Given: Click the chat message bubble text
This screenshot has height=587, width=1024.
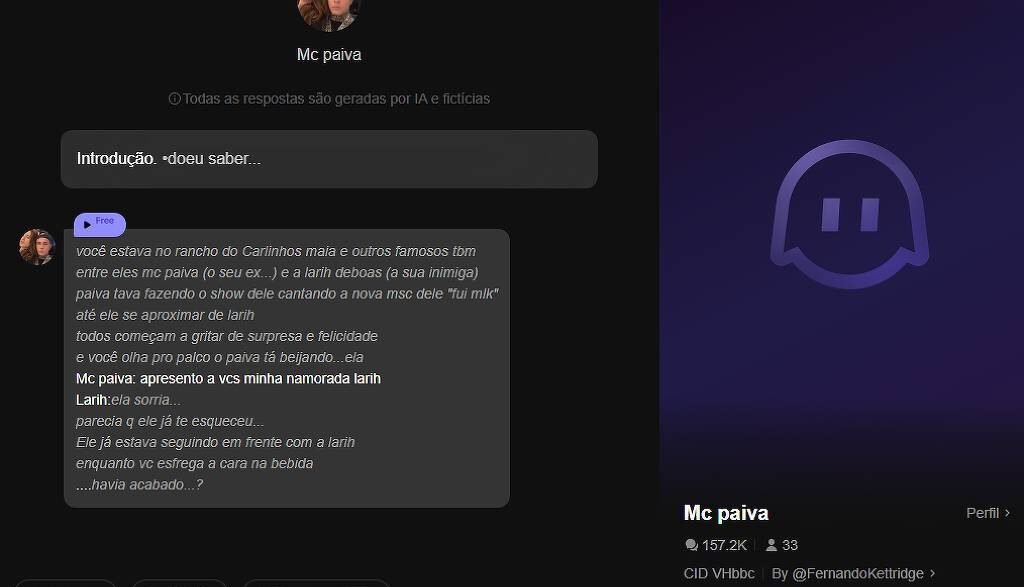Looking at the screenshot, I should coord(287,368).
